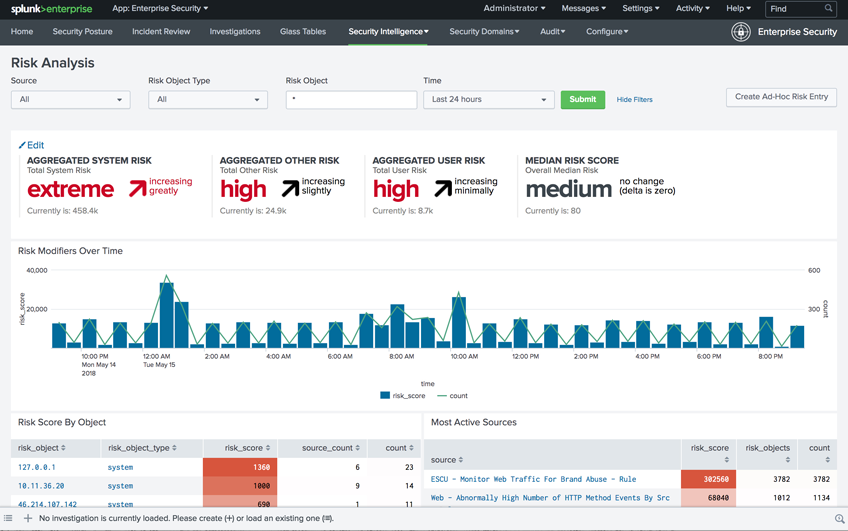This screenshot has height=531, width=848.
Task: Open the Security Domains menu
Action: pyautogui.click(x=484, y=32)
